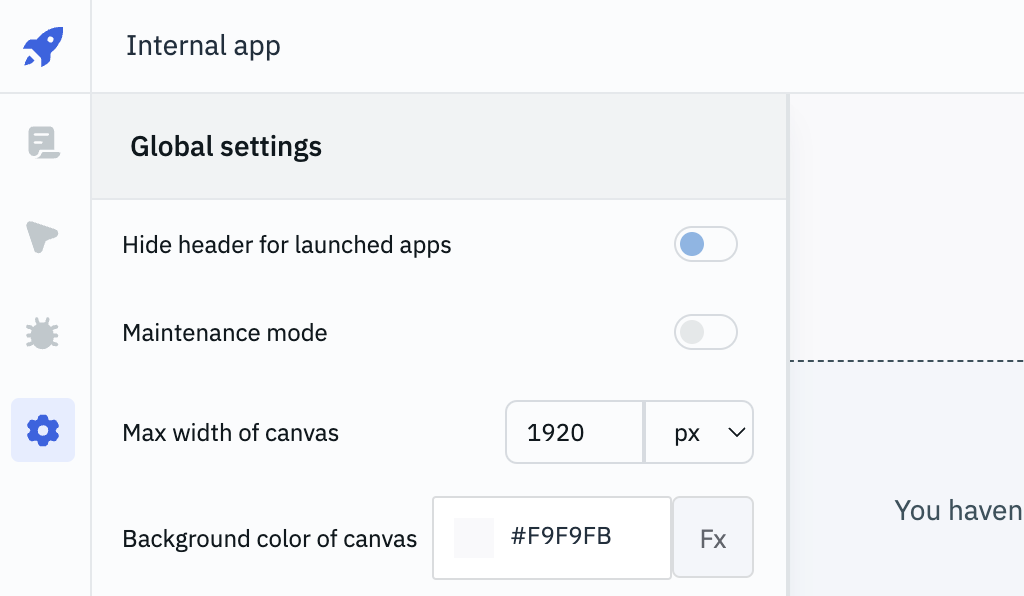The height and width of the screenshot is (596, 1024).
Task: Open the canvas background color swatch
Action: (x=474, y=538)
